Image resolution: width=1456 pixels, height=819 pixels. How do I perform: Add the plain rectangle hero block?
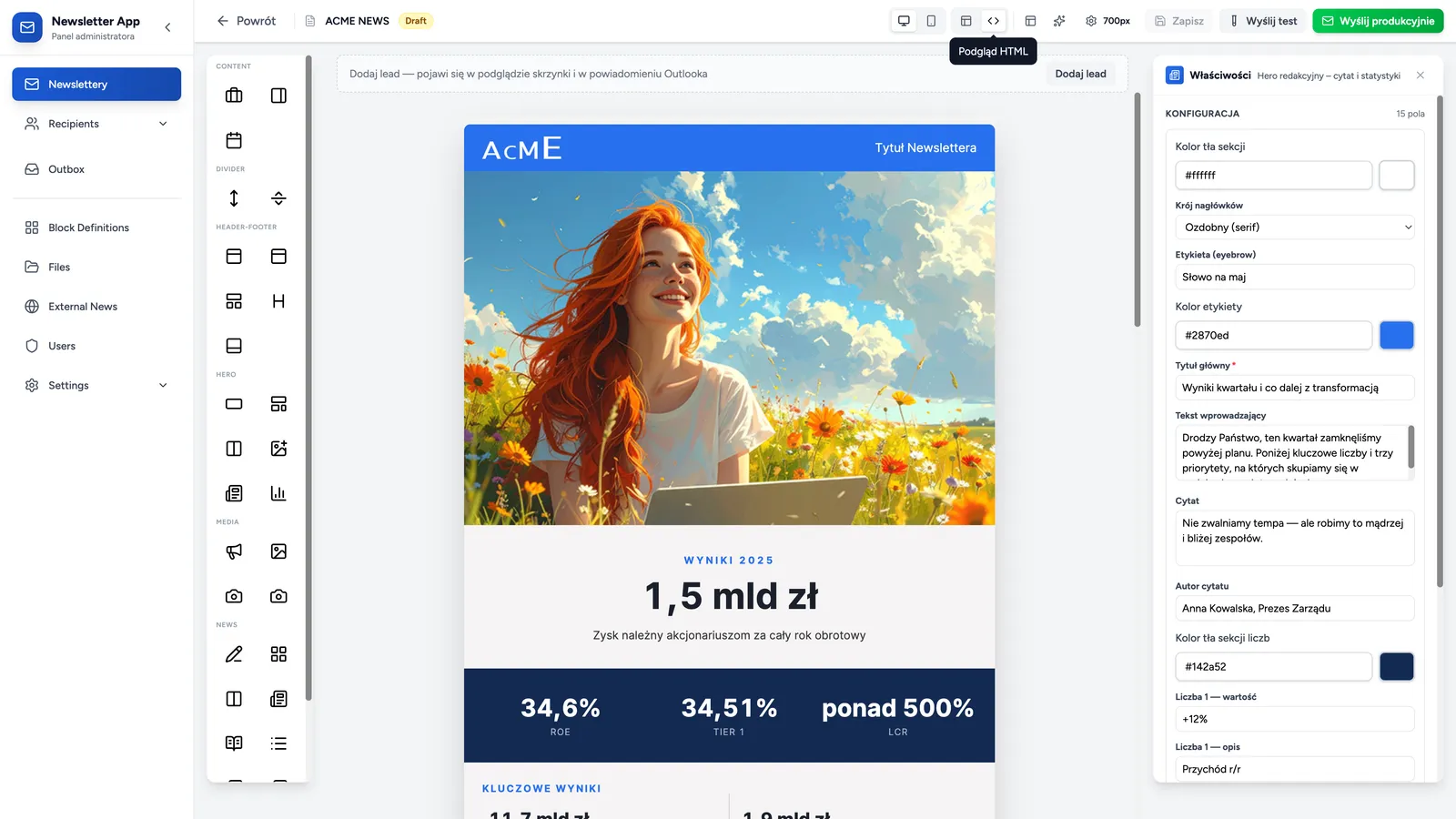coord(234,404)
